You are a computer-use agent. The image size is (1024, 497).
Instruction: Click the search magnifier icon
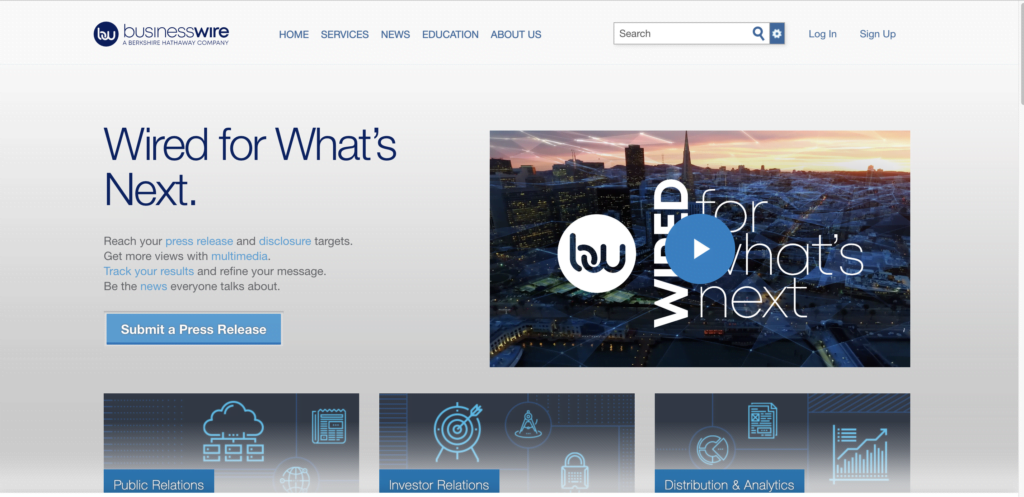[x=758, y=33]
